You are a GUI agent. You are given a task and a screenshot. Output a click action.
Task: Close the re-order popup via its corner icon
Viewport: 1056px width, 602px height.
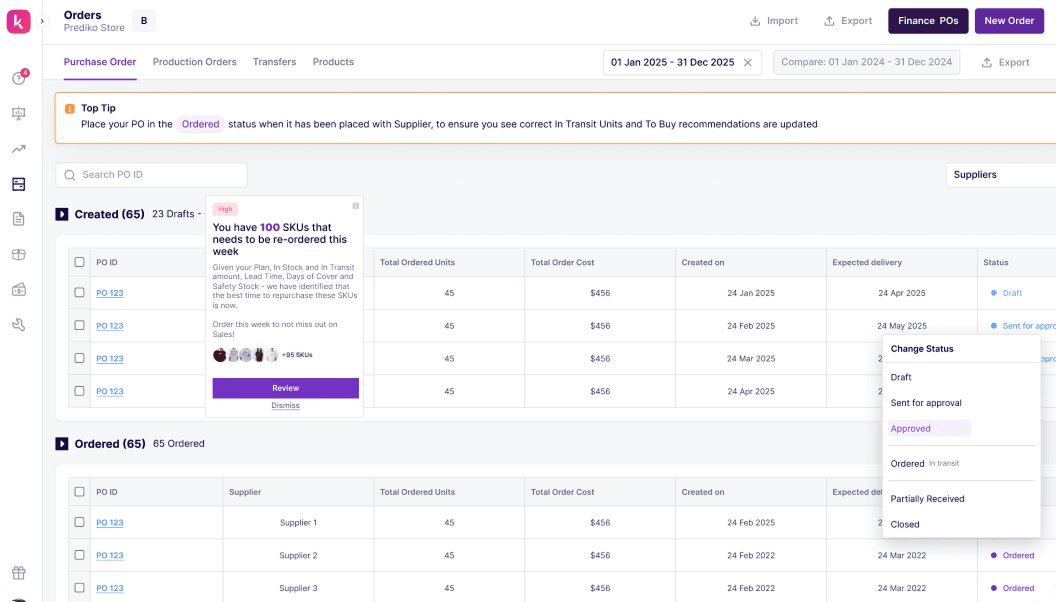[x=356, y=206]
